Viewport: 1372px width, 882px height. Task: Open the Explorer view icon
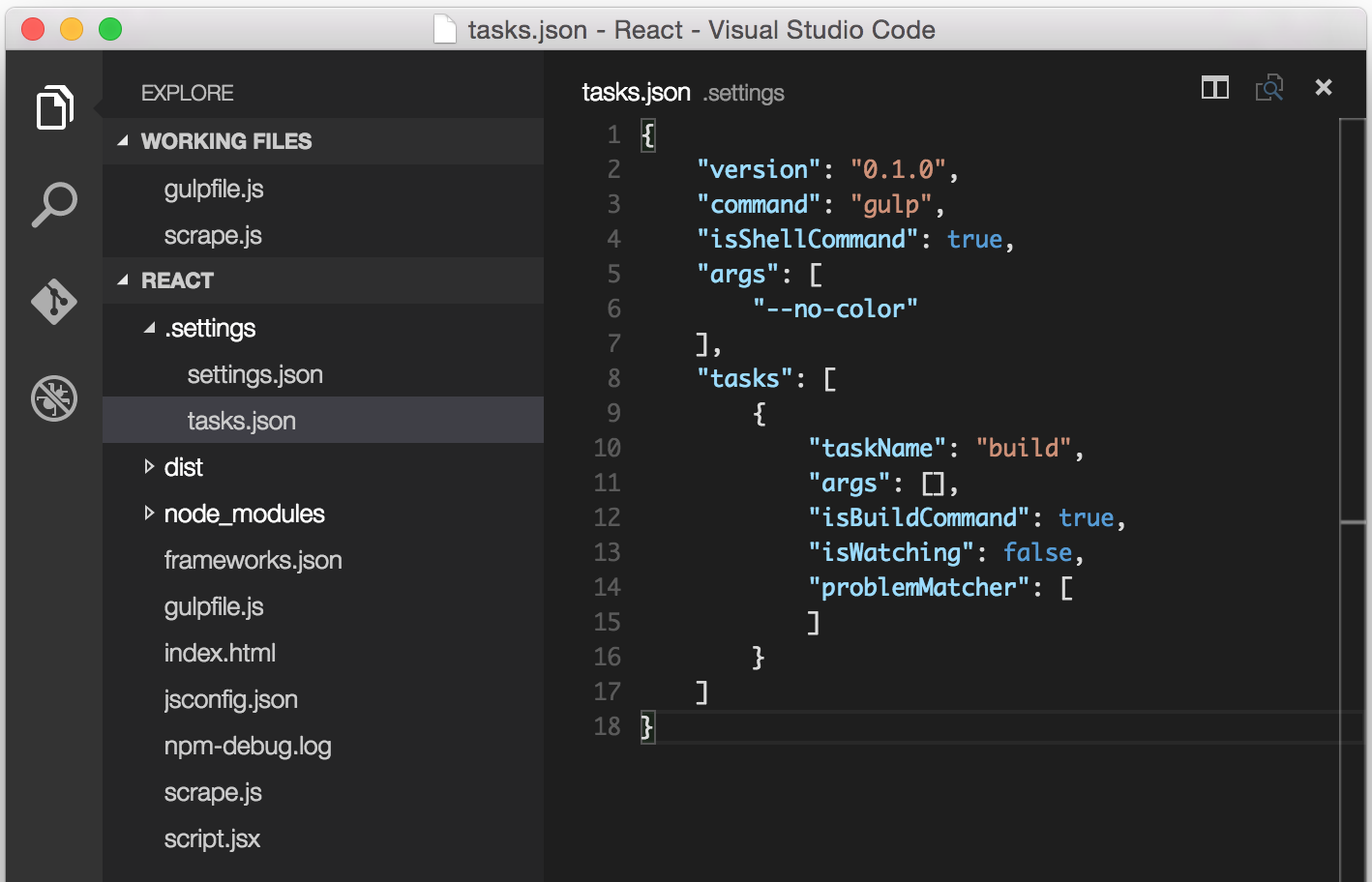click(x=54, y=106)
